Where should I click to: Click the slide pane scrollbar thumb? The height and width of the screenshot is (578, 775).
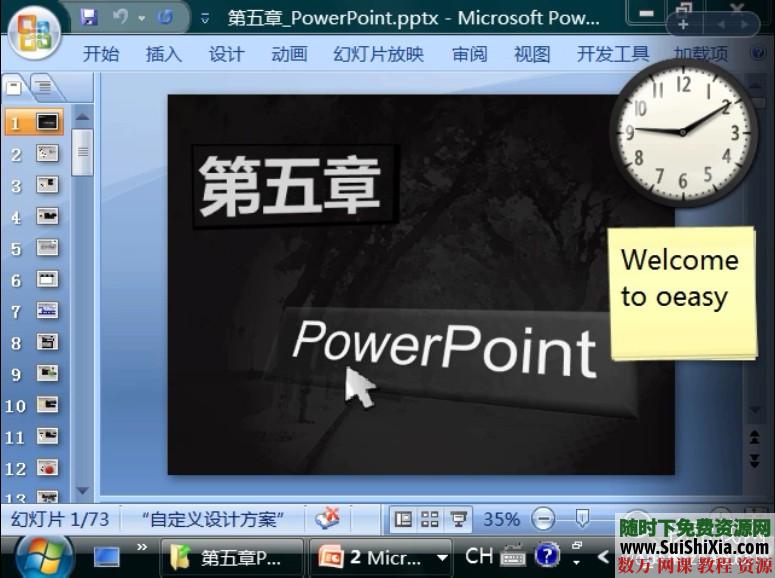[x=83, y=152]
